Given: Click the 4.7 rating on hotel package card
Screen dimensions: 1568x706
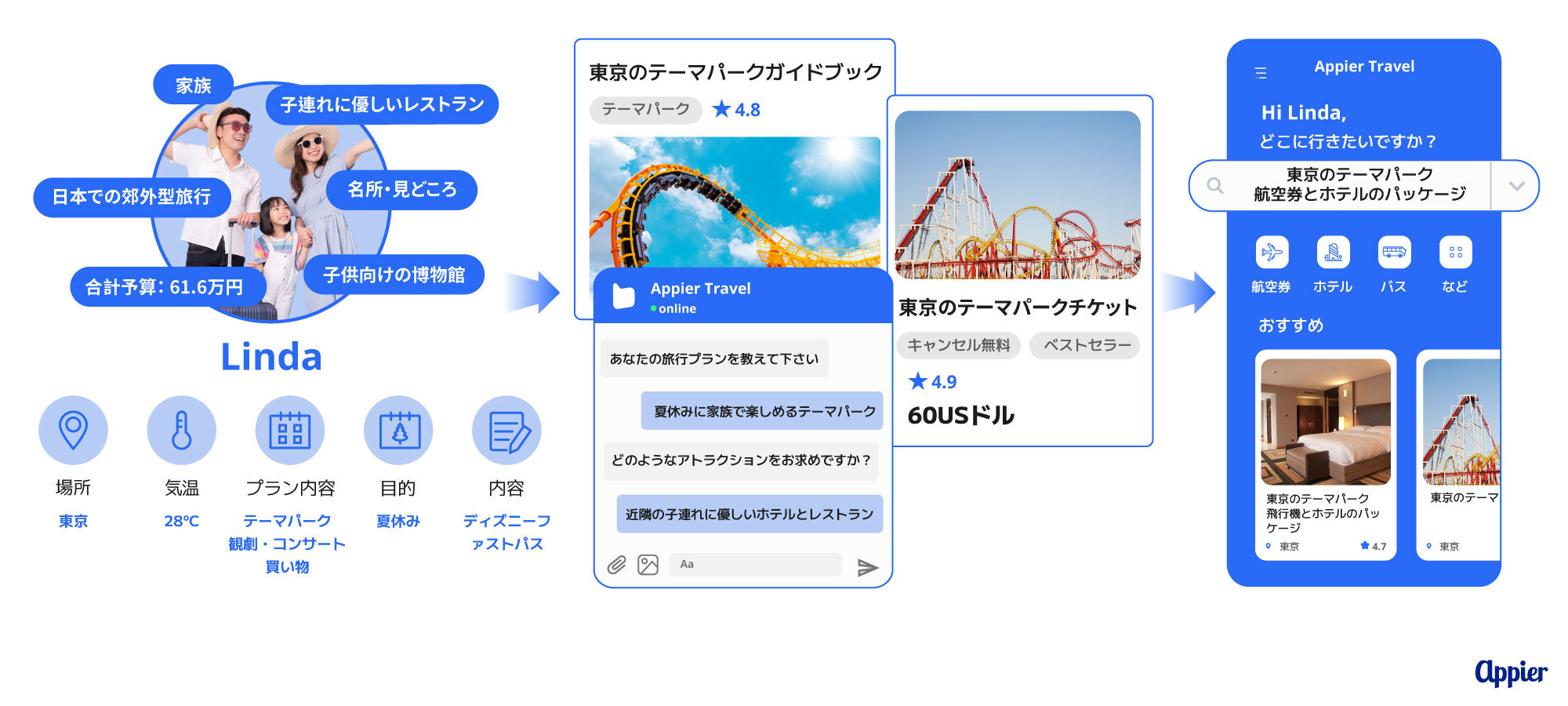Looking at the screenshot, I should click(x=1374, y=546).
